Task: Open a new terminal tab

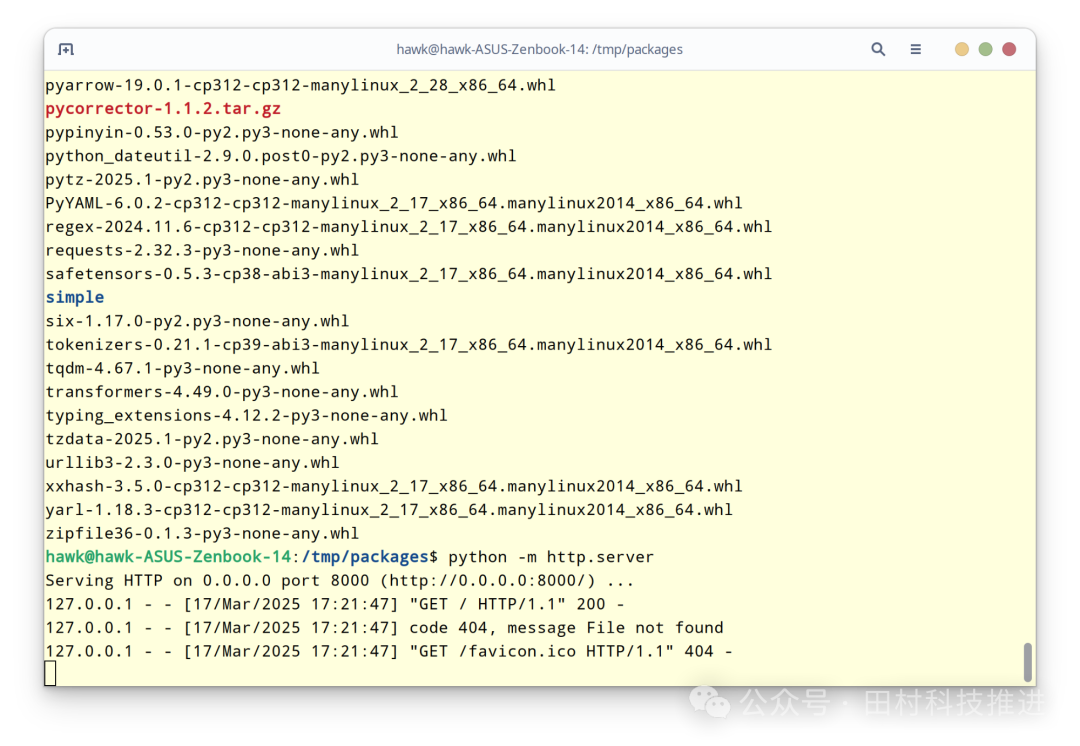Action: [65, 48]
